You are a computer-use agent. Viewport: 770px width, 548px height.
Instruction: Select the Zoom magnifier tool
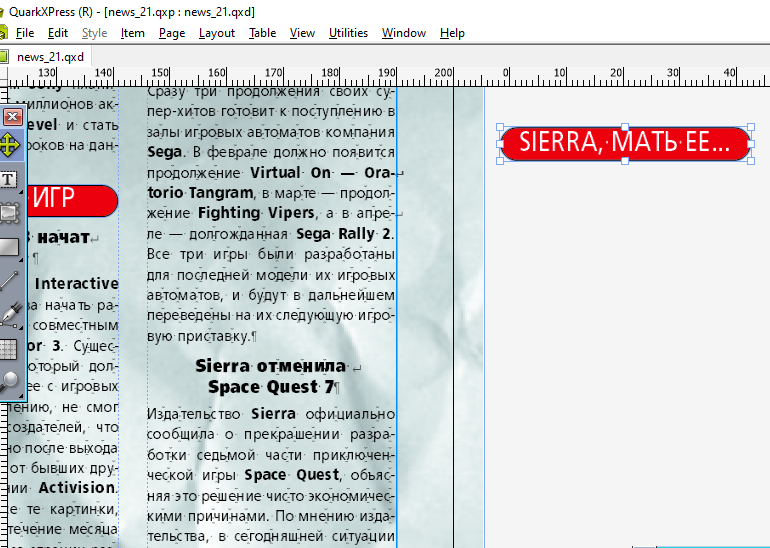pyautogui.click(x=10, y=382)
